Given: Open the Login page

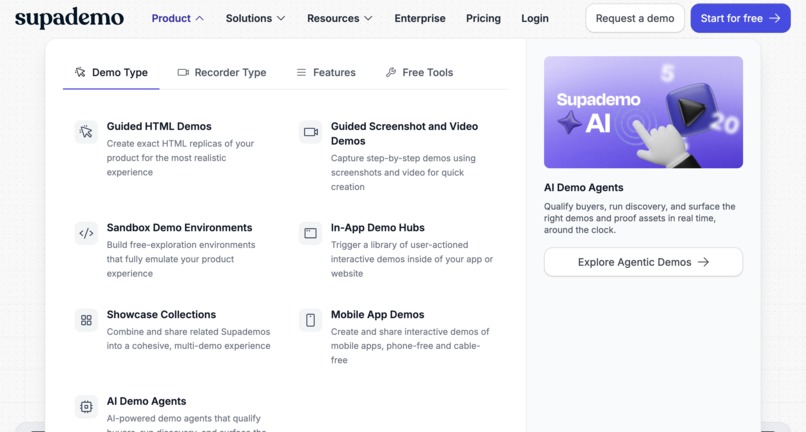Looking at the screenshot, I should [x=535, y=19].
